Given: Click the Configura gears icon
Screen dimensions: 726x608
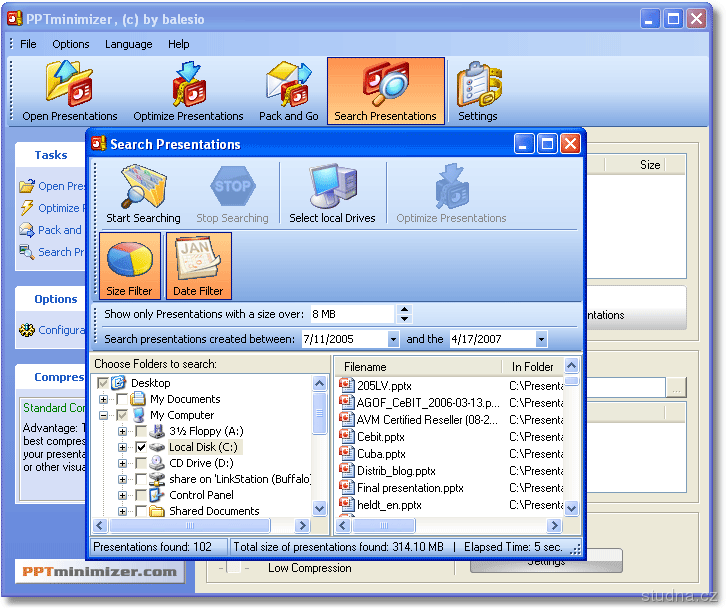Looking at the screenshot, I should coord(27,330).
